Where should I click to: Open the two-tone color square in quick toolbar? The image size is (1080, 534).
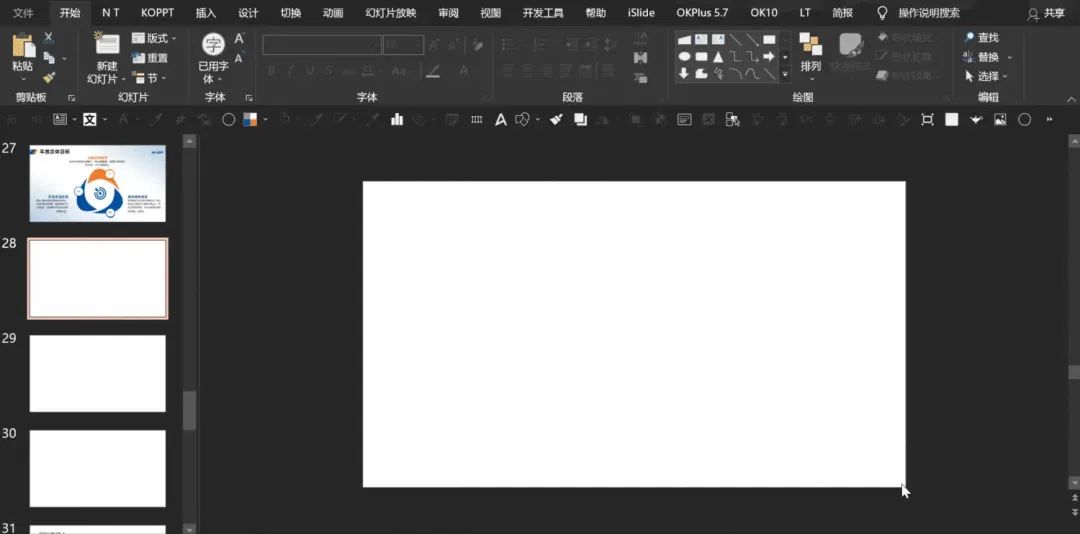click(x=249, y=120)
